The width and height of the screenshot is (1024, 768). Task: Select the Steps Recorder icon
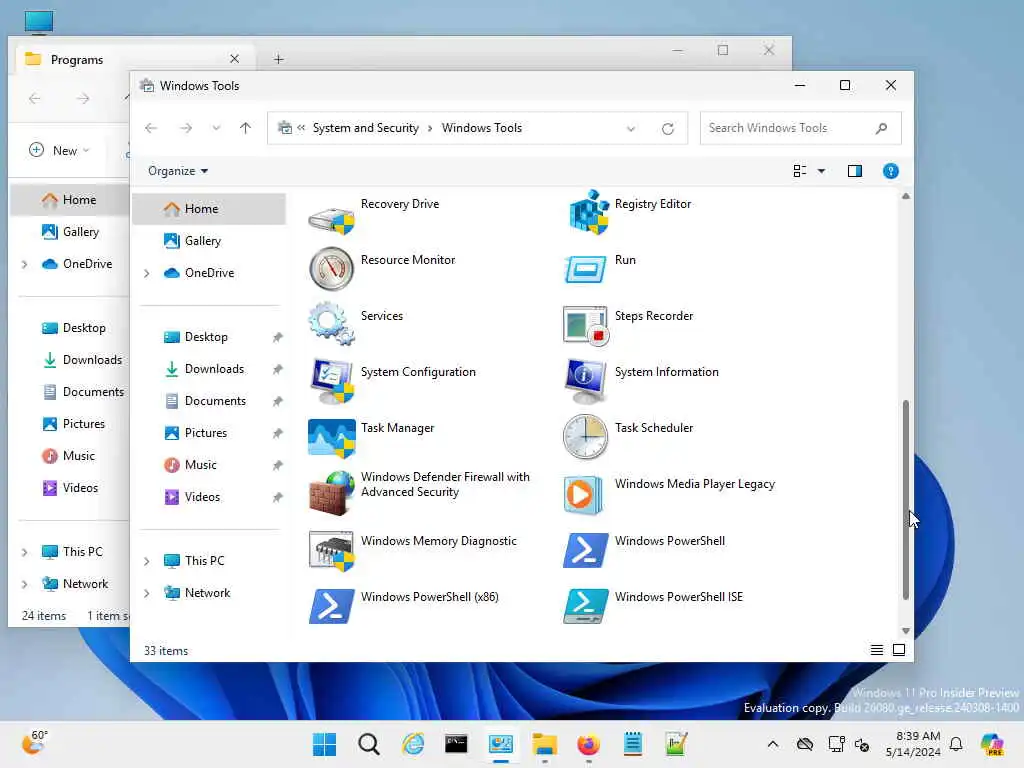click(x=585, y=325)
